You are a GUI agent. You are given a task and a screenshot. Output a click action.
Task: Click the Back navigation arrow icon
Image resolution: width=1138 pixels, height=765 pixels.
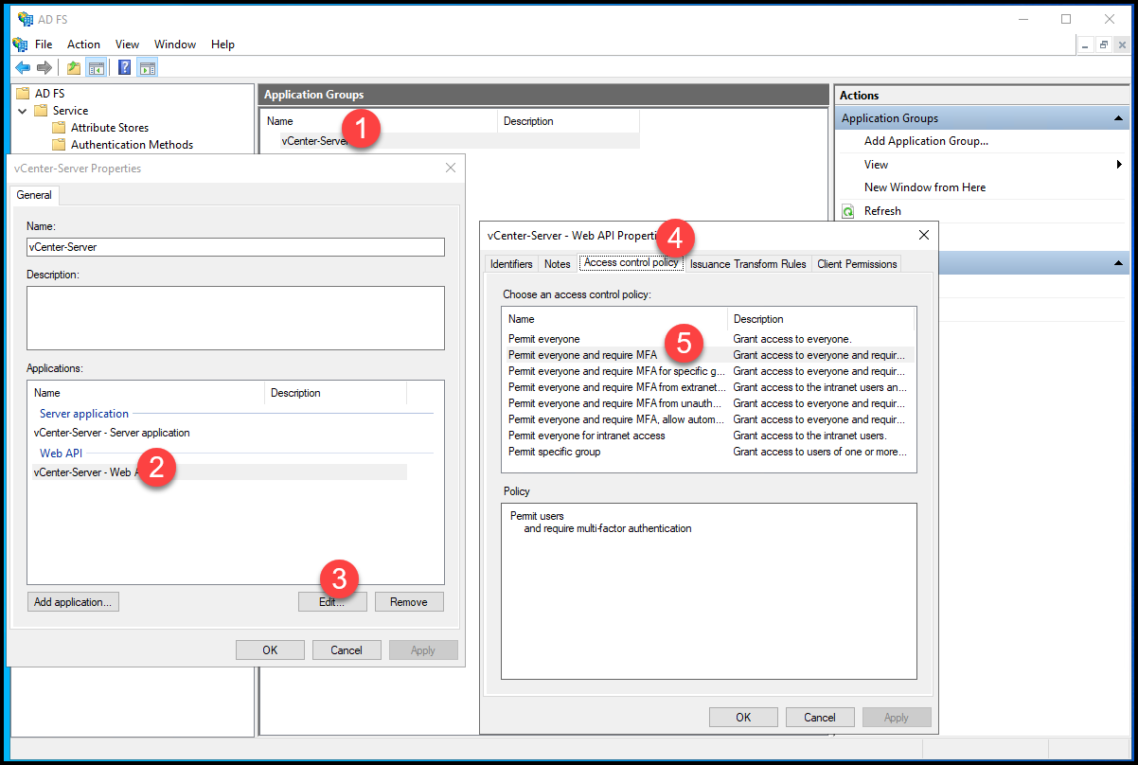(22, 67)
